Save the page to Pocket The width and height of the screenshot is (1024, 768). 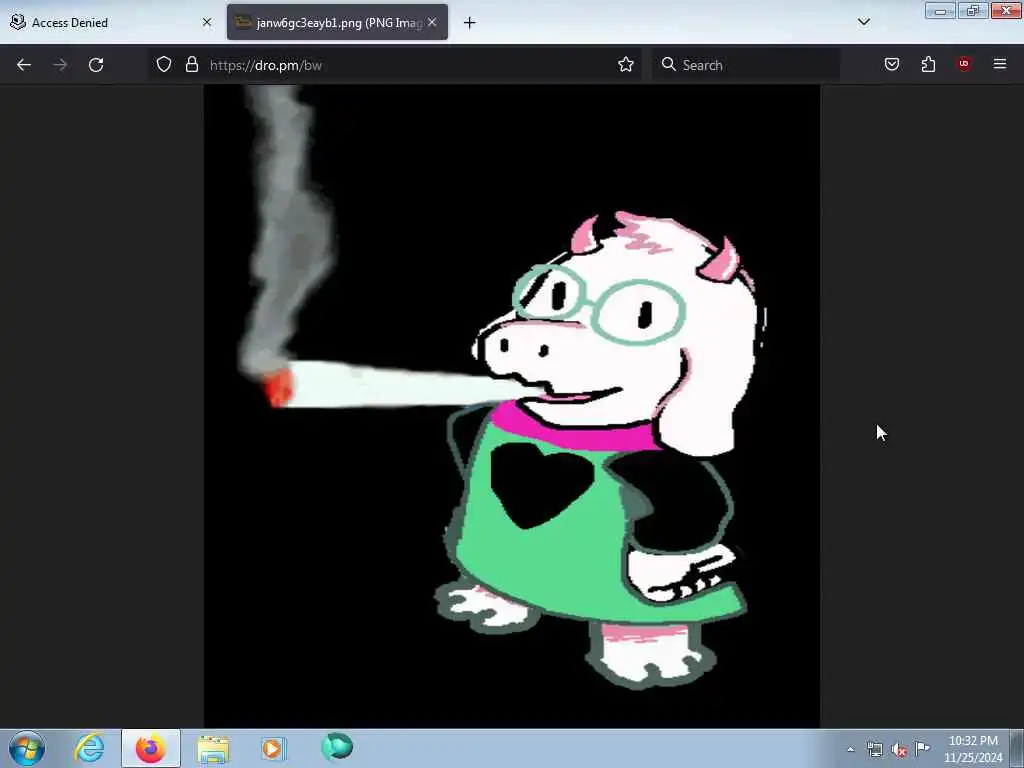[x=892, y=64]
